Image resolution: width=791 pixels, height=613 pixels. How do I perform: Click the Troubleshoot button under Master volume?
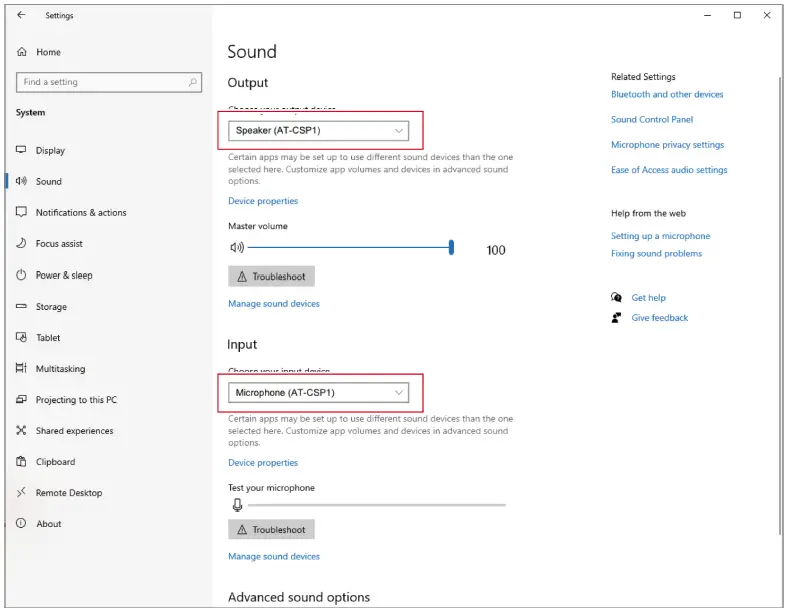[271, 277]
